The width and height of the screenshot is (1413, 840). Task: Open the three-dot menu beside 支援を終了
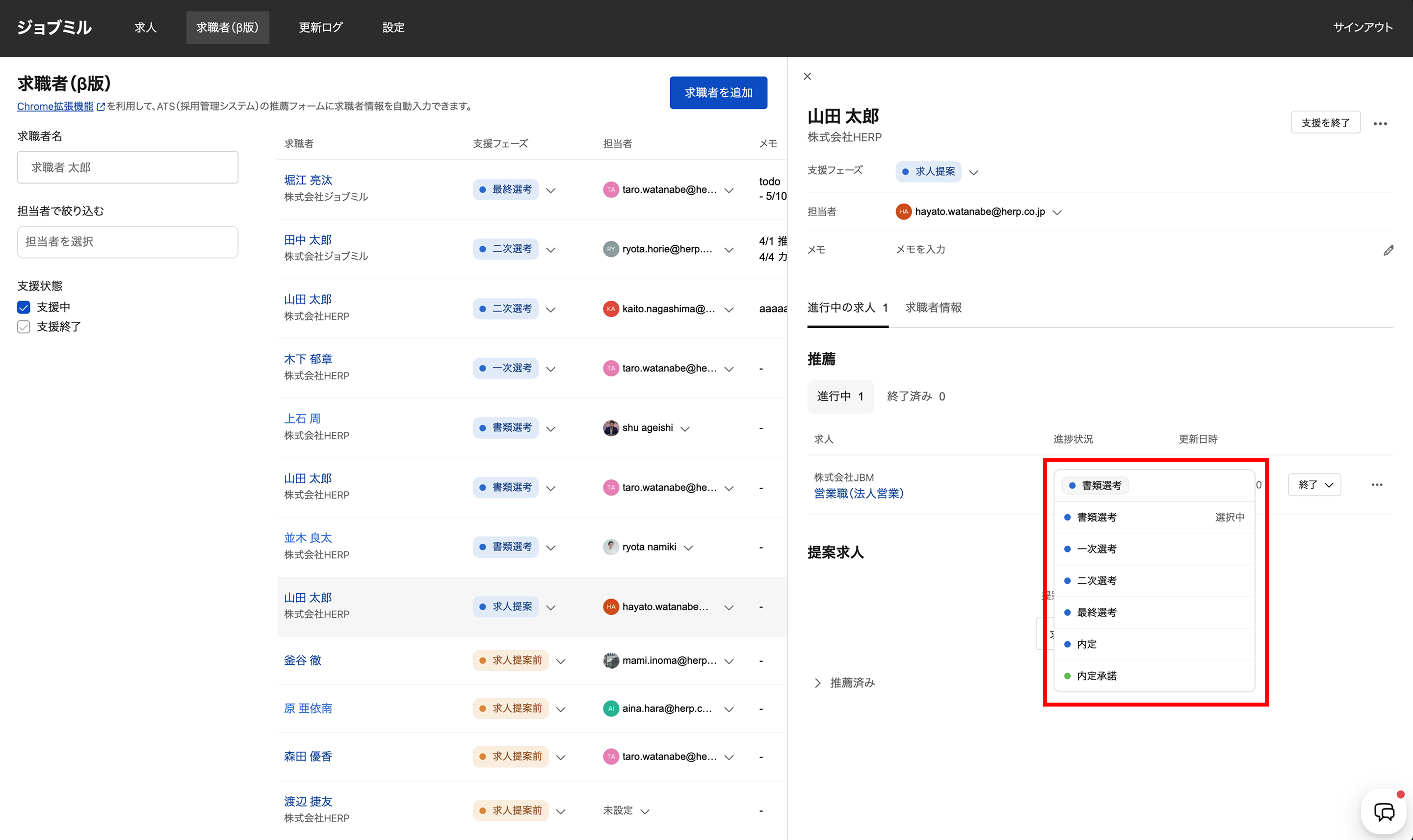click(x=1380, y=123)
